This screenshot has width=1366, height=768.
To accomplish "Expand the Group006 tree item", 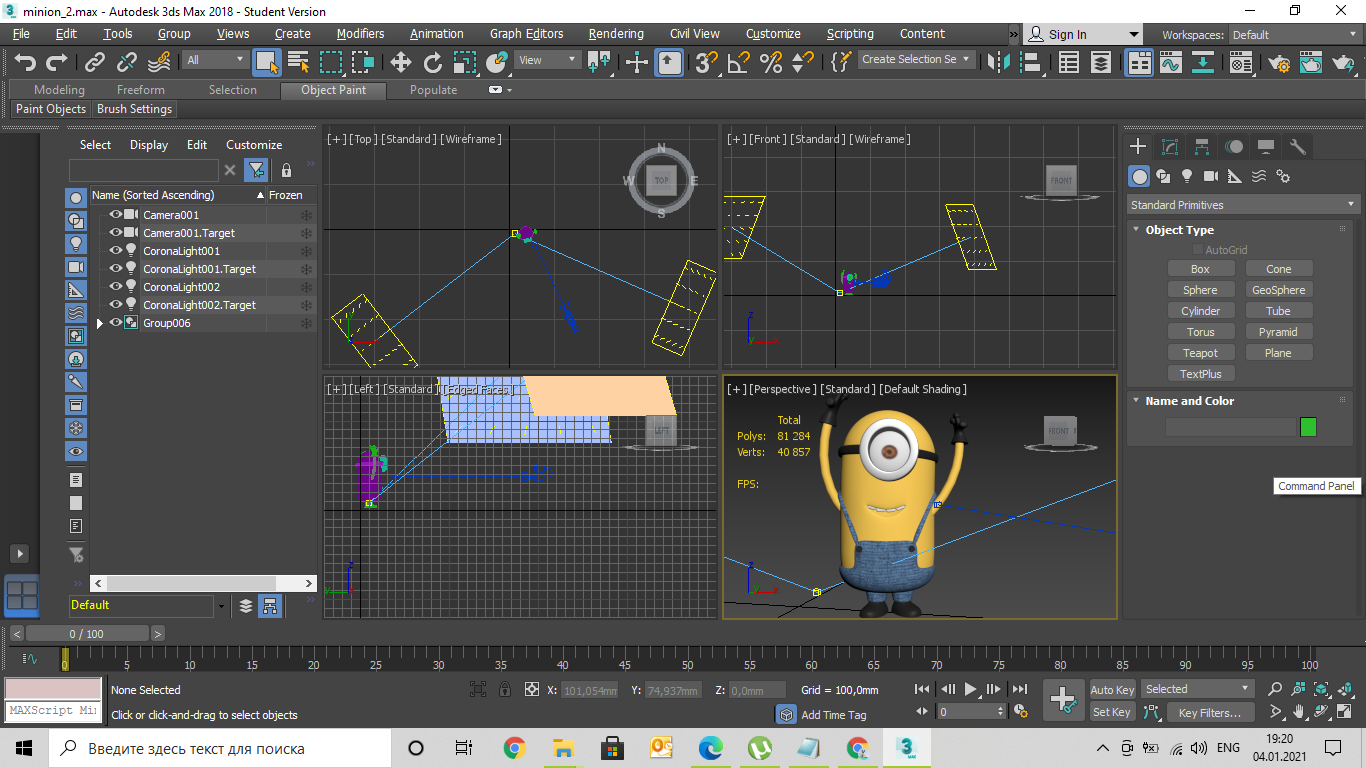I will click(x=99, y=323).
